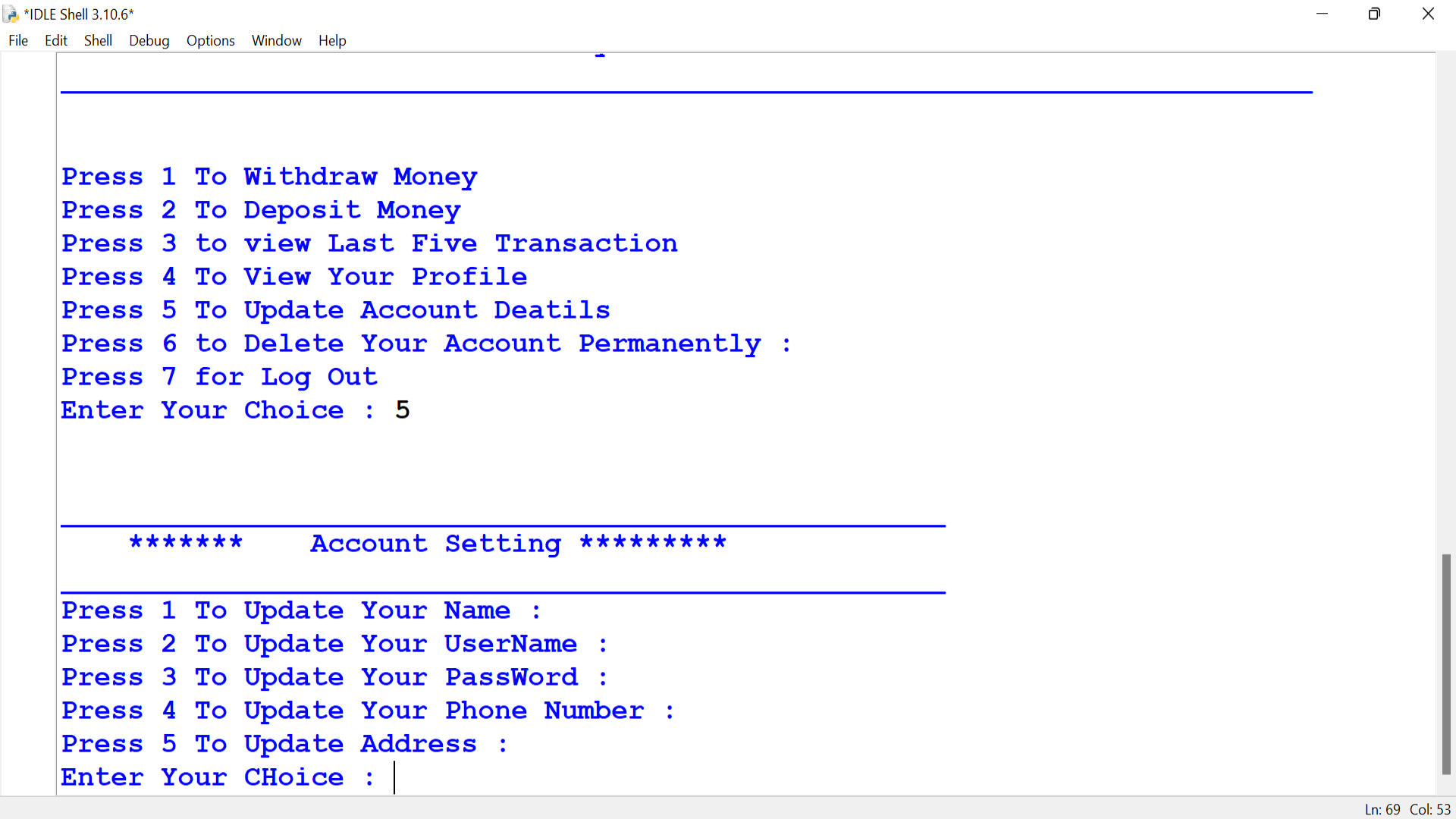Click the 'Press 7 for Log Out' line
Image resolution: width=1456 pixels, height=819 pixels.
(x=218, y=376)
